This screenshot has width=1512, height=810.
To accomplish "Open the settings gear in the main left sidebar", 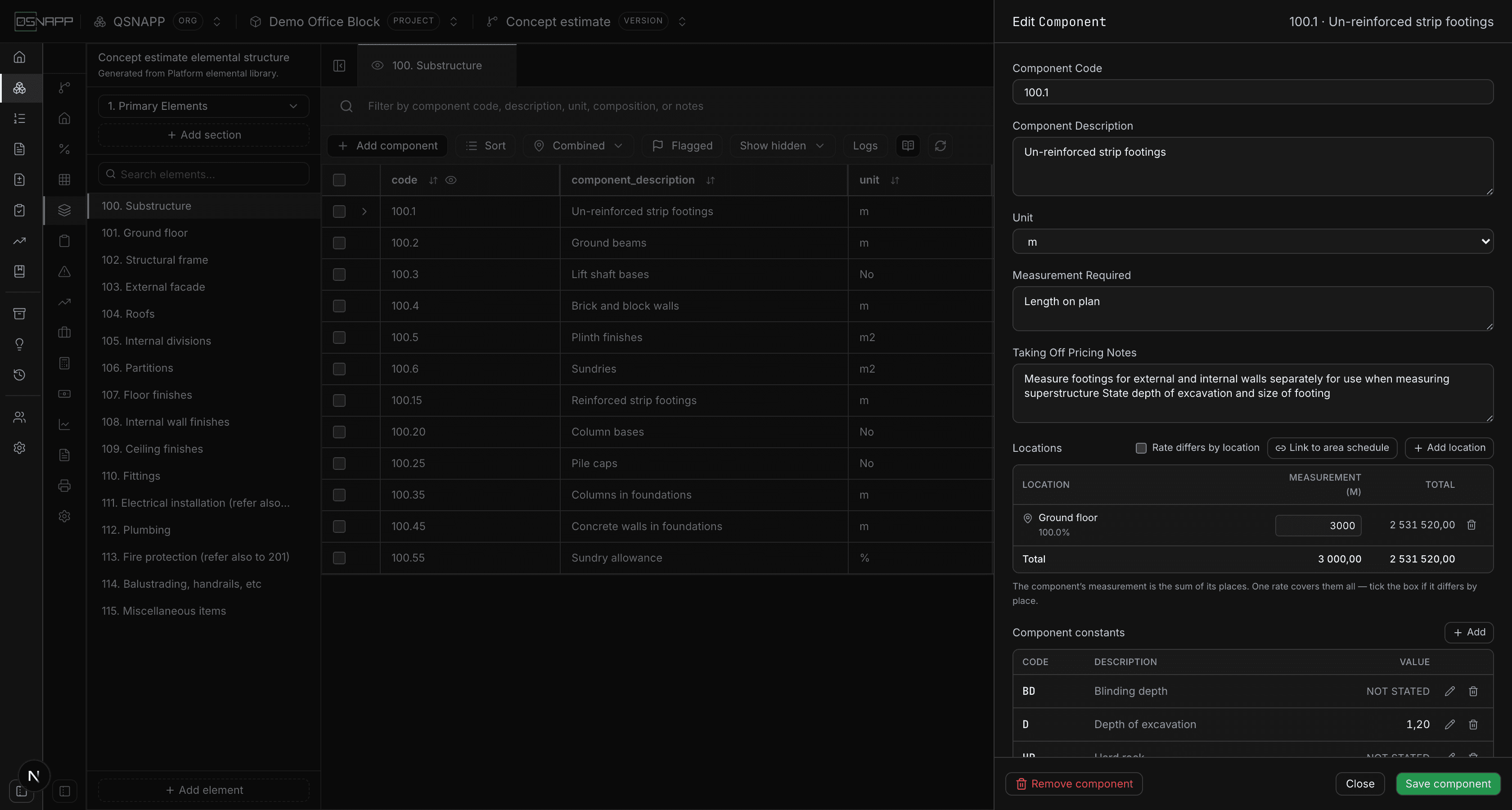I will point(19,448).
